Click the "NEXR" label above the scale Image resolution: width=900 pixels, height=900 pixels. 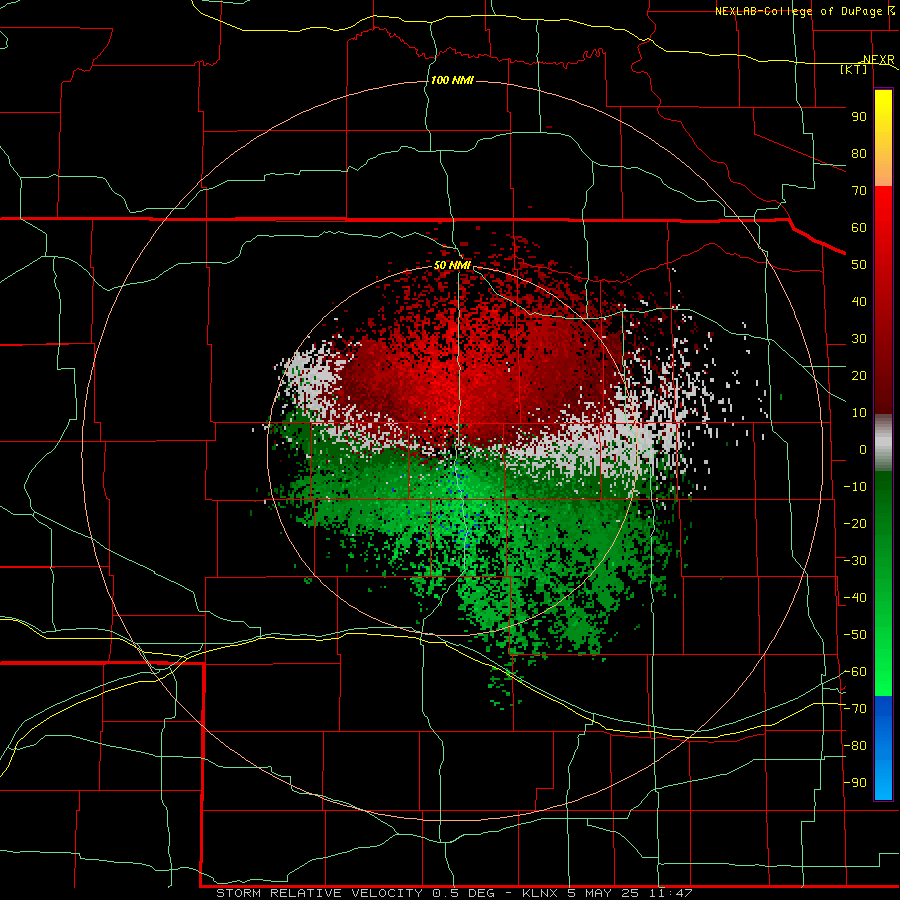[879, 60]
